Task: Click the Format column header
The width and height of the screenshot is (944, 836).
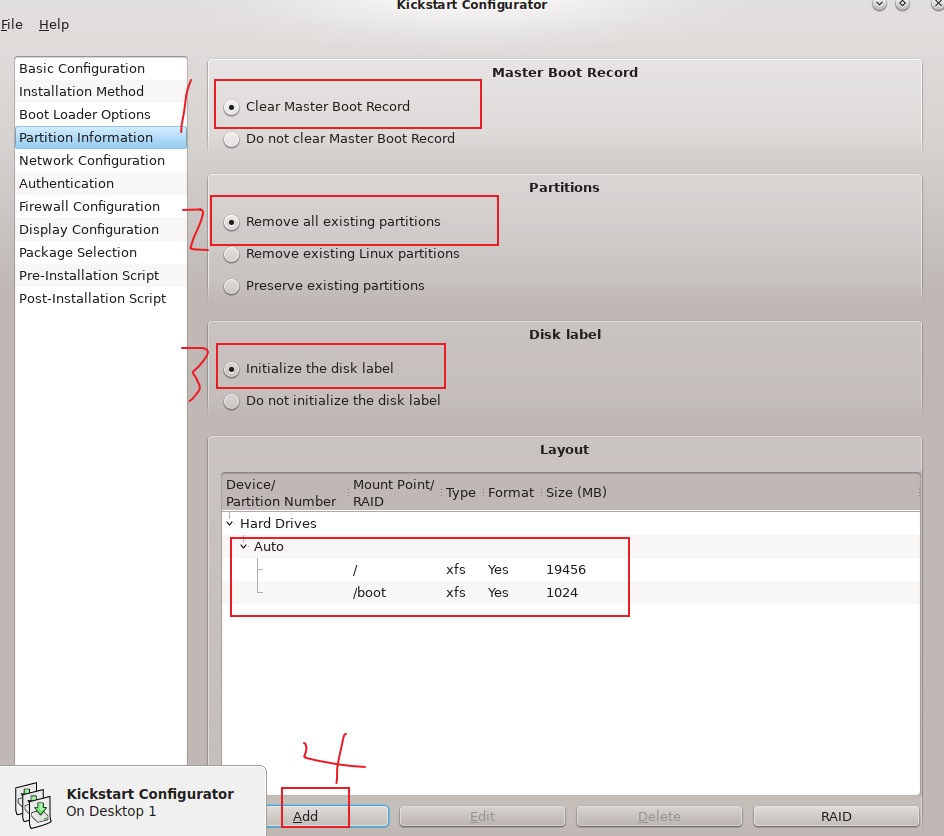Action: point(511,493)
